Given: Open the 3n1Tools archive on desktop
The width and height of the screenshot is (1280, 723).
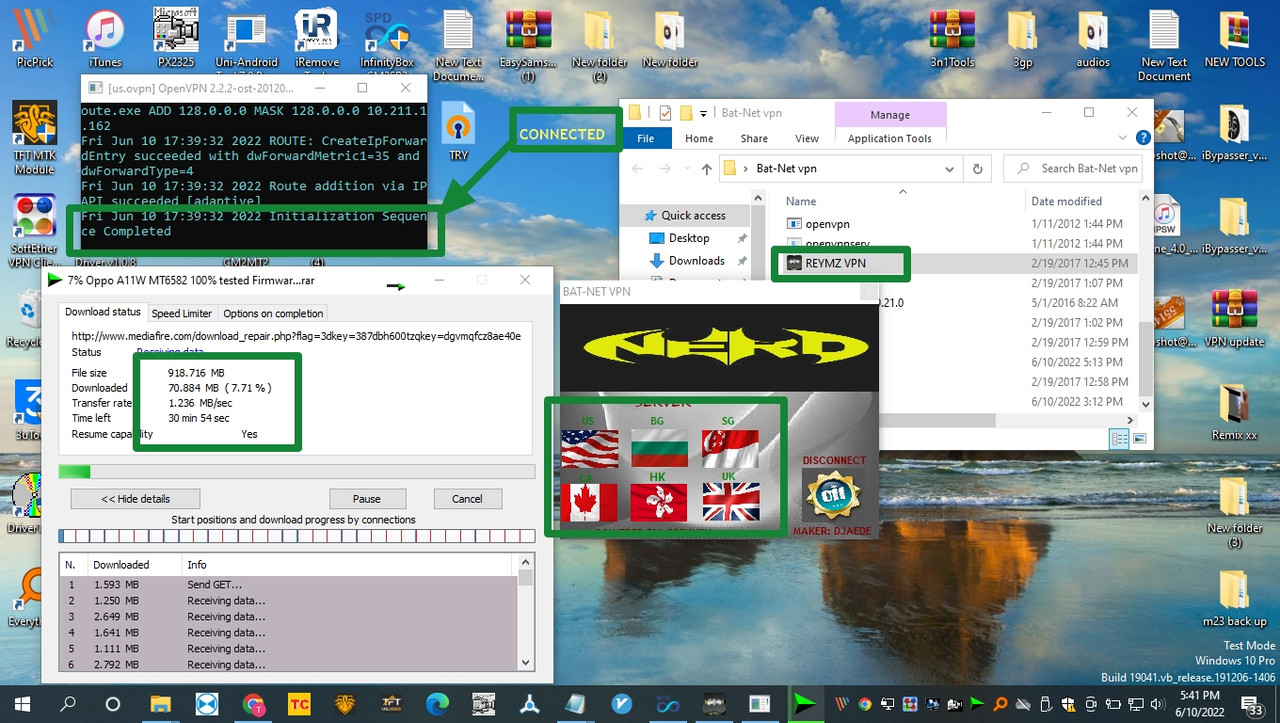Looking at the screenshot, I should pos(951,39).
